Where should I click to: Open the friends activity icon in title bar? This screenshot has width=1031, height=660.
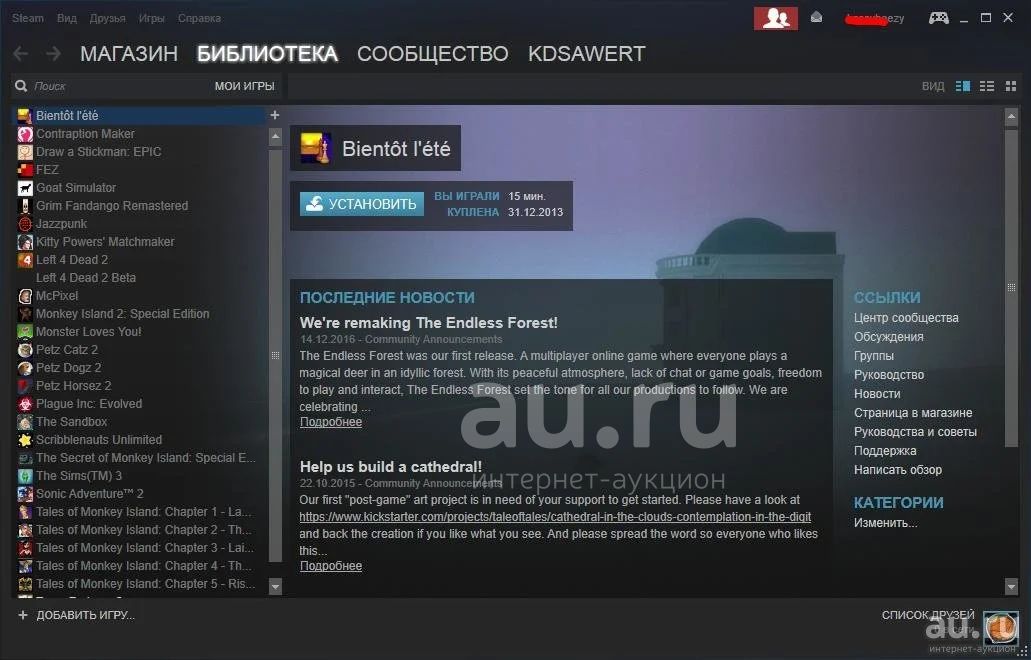pyautogui.click(x=776, y=18)
